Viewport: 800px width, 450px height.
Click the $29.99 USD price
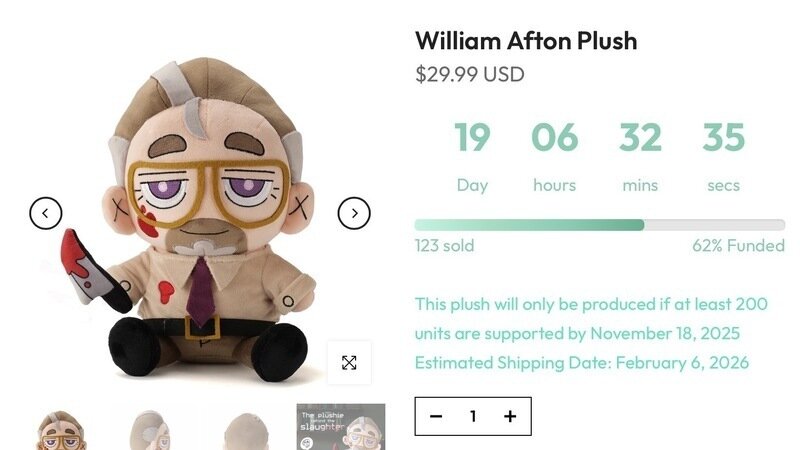coord(469,74)
